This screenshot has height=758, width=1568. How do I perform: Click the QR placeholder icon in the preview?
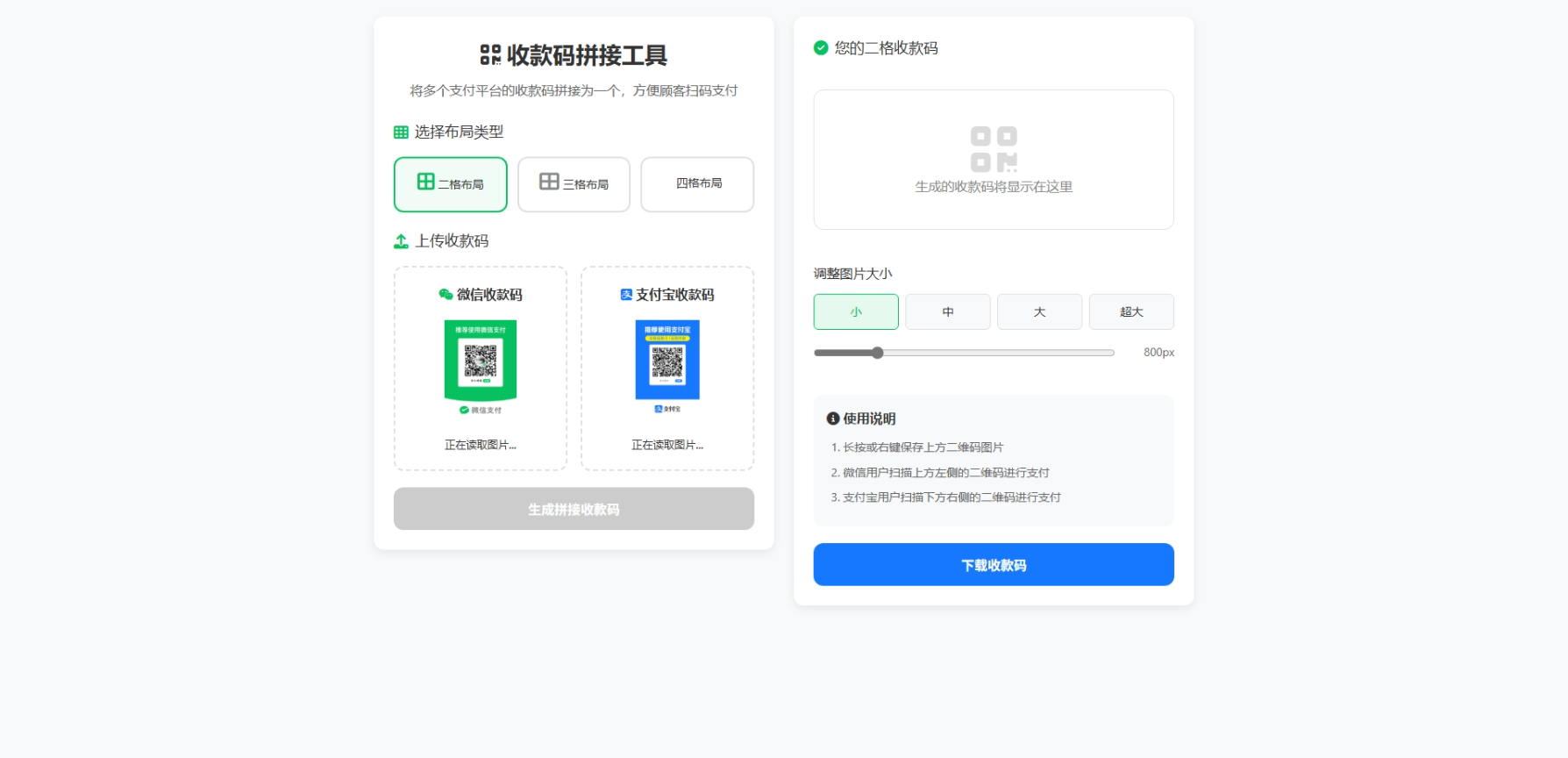(994, 149)
